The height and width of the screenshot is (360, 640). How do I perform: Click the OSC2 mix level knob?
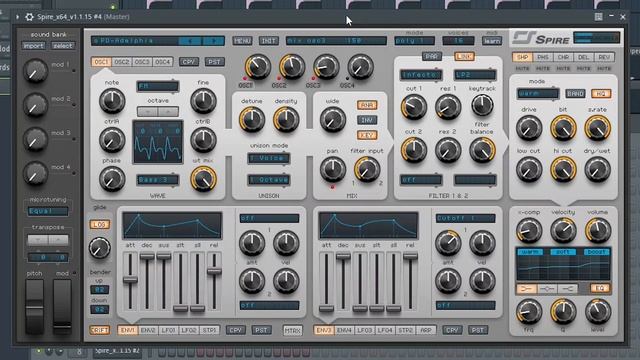pos(292,67)
